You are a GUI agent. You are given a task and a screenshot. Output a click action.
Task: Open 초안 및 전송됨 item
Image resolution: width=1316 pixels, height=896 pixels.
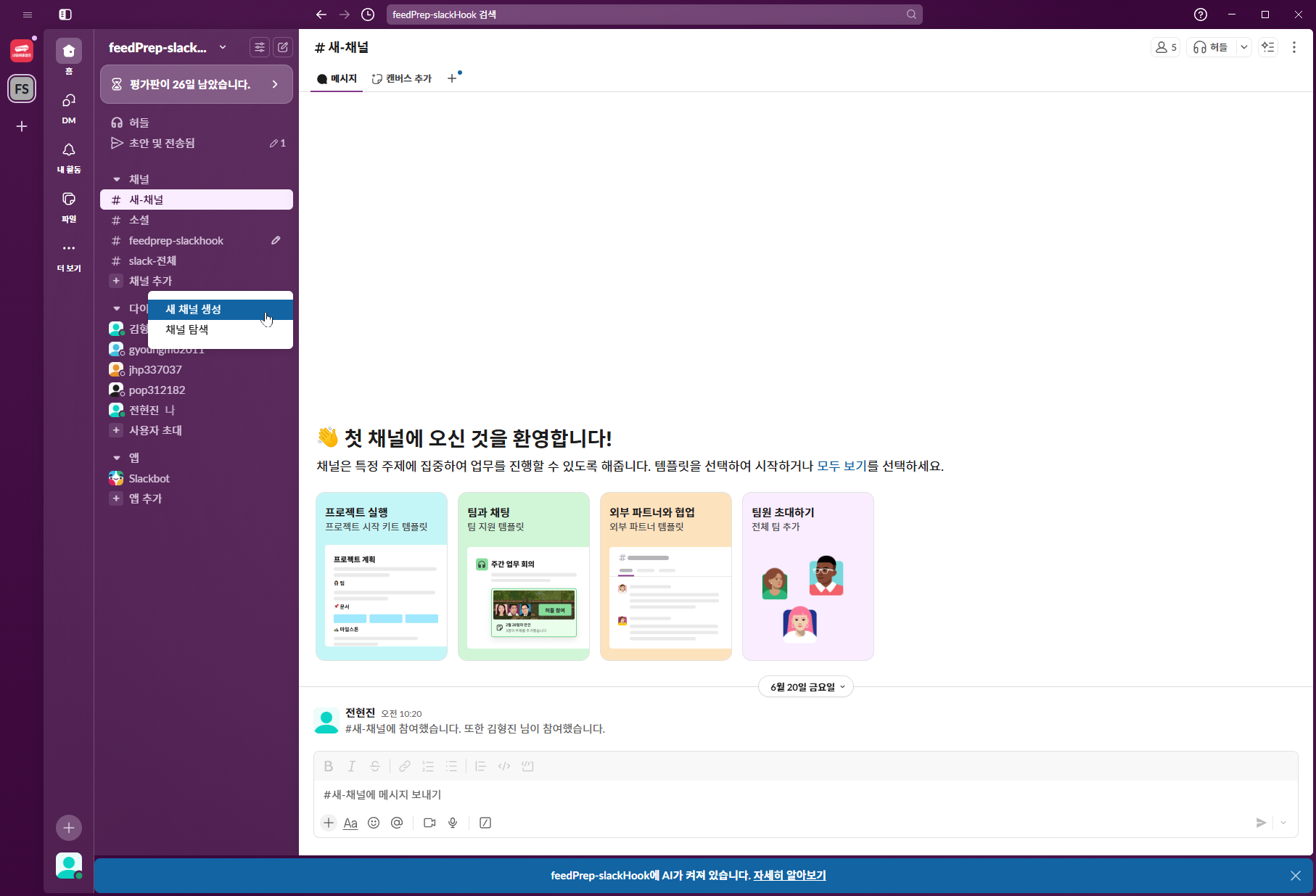coord(197,143)
